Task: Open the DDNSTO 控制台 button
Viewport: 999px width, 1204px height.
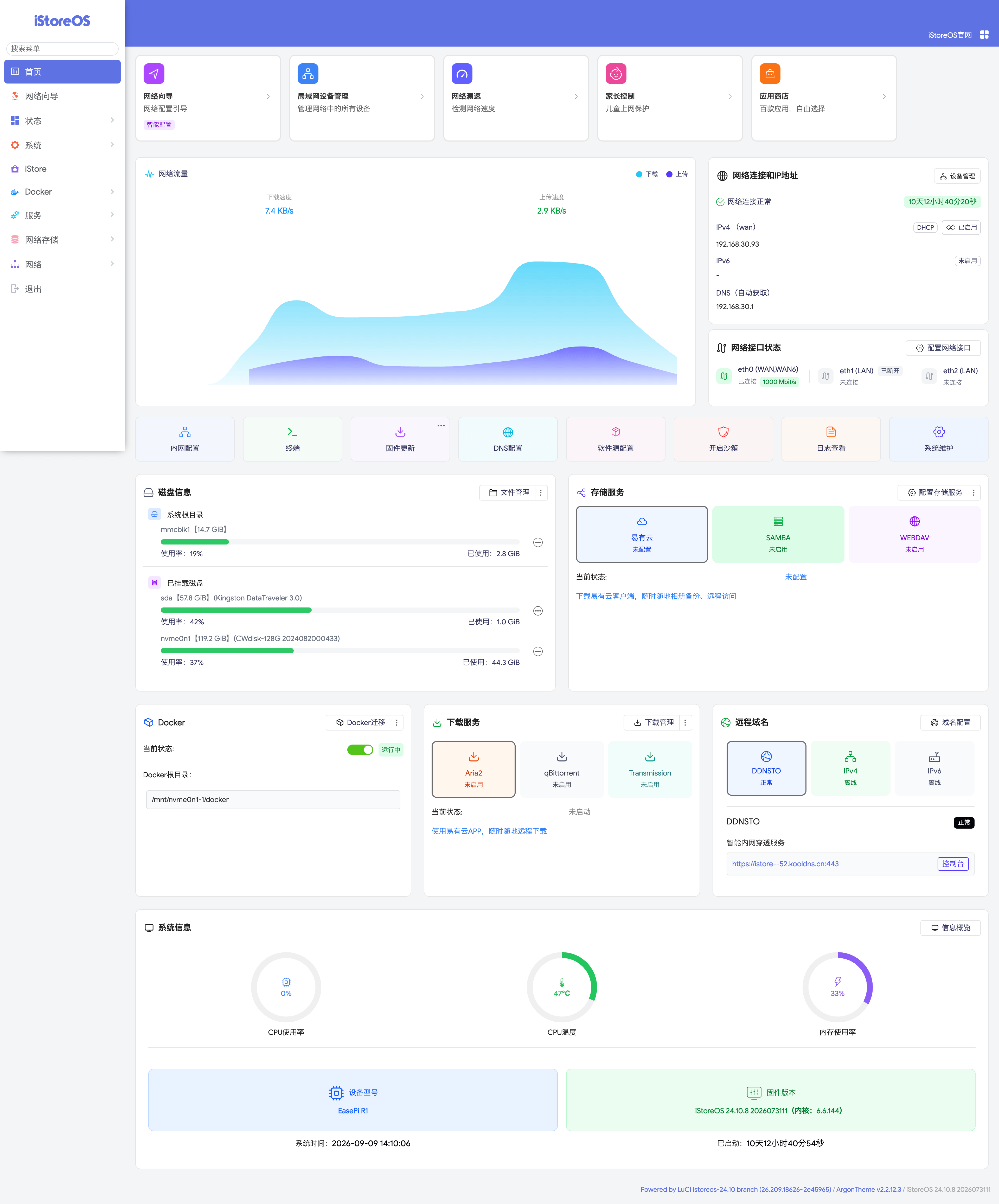Action: point(953,863)
